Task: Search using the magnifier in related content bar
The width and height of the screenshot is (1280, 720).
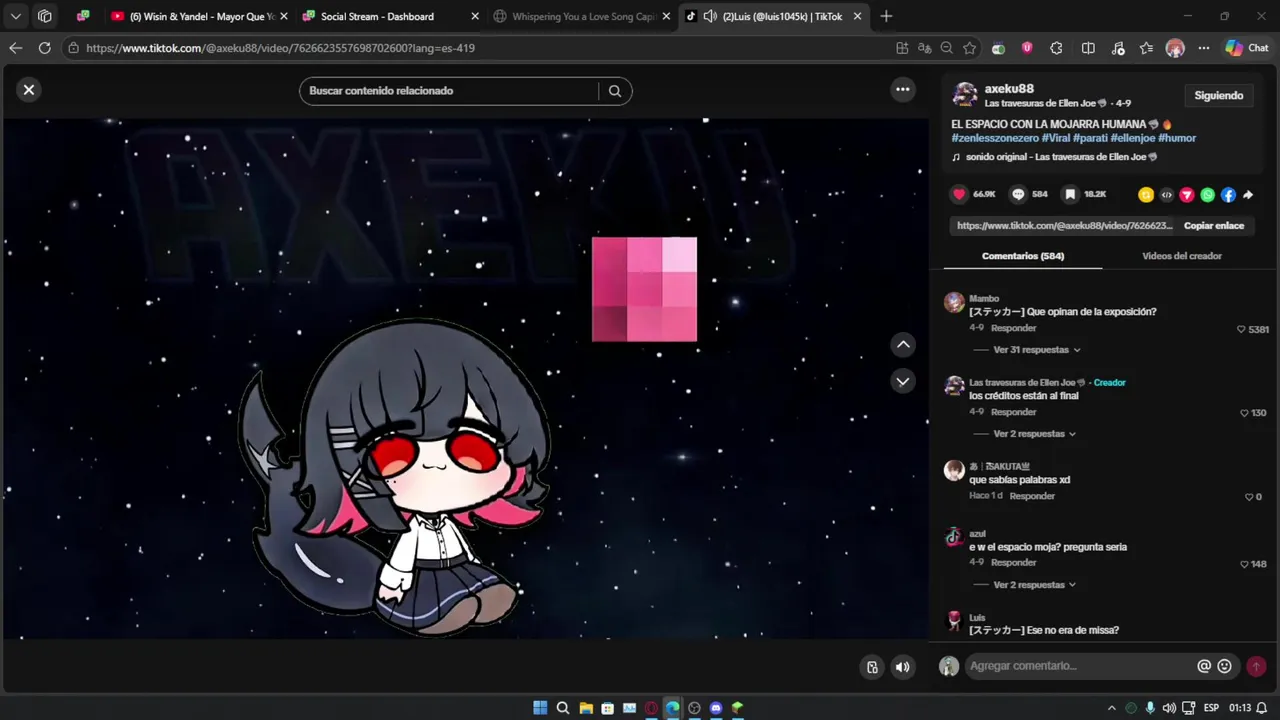Action: tap(615, 91)
